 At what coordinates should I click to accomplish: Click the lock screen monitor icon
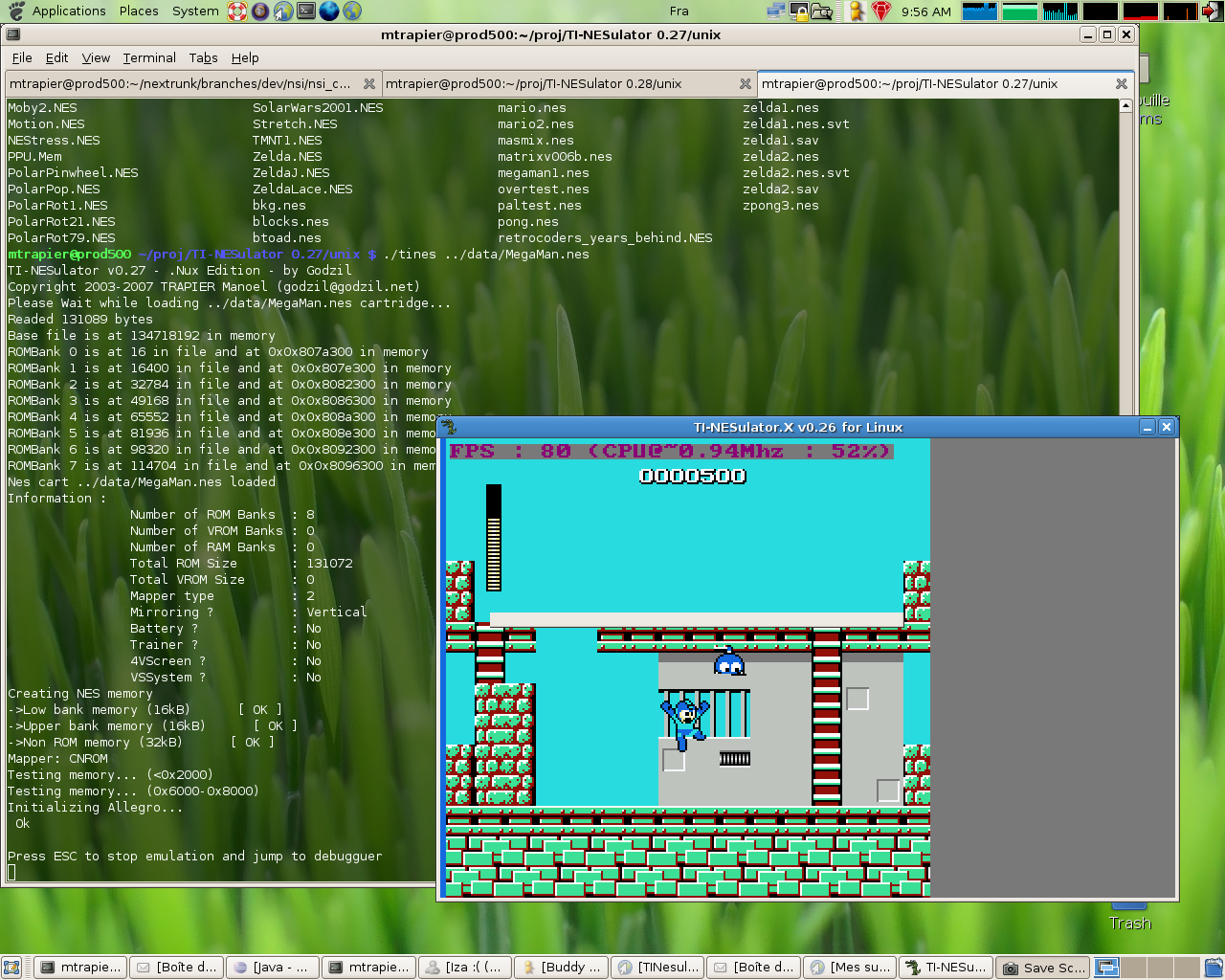[x=799, y=11]
